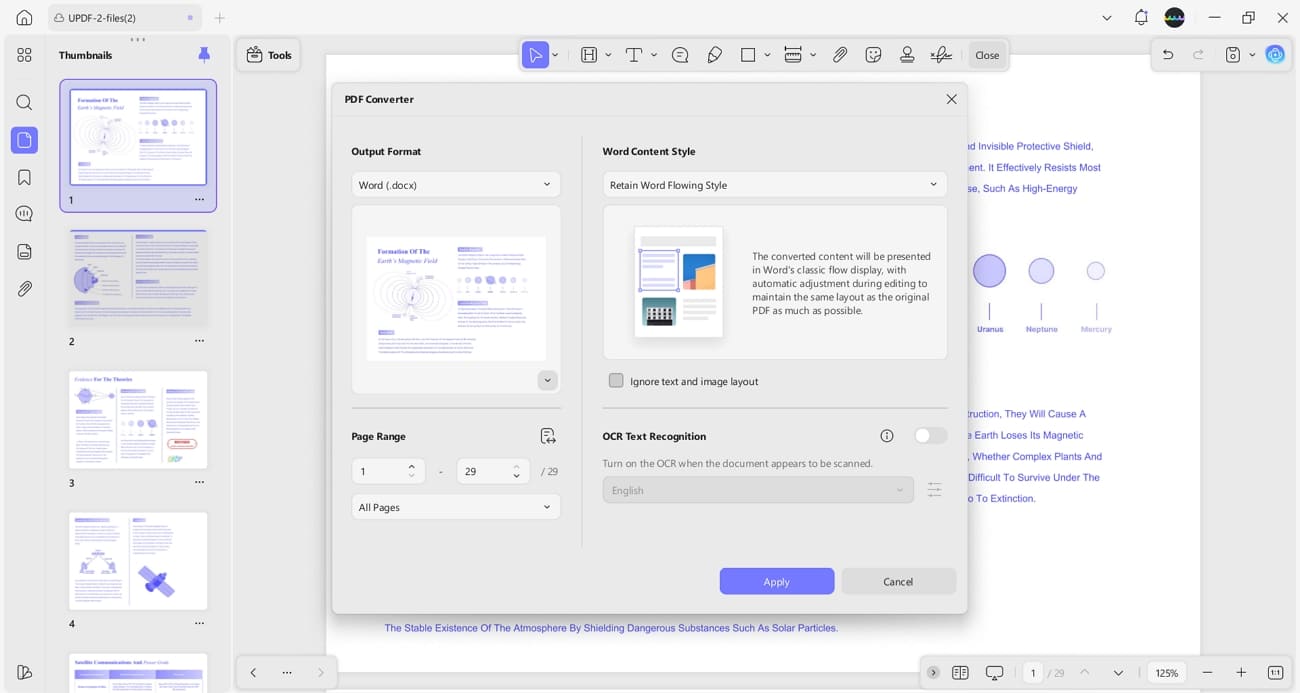Open the Comment speech-bubble tool
This screenshot has height=693, width=1300.
coord(680,55)
